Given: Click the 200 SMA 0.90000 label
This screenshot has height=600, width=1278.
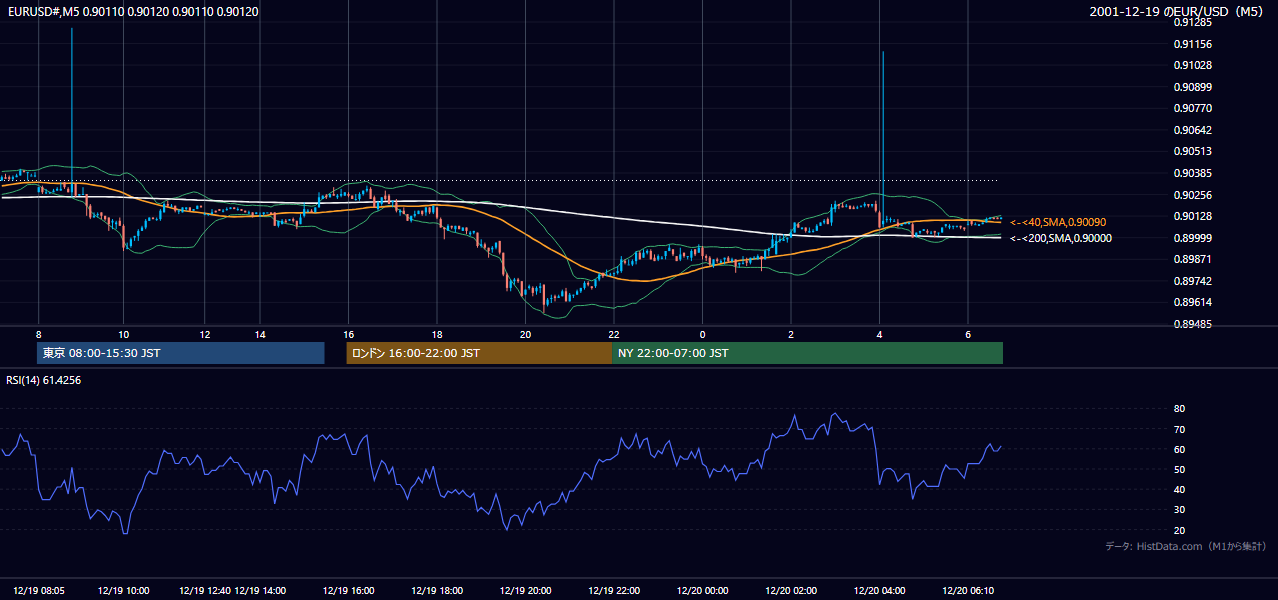Looking at the screenshot, I should pyautogui.click(x=1060, y=238).
